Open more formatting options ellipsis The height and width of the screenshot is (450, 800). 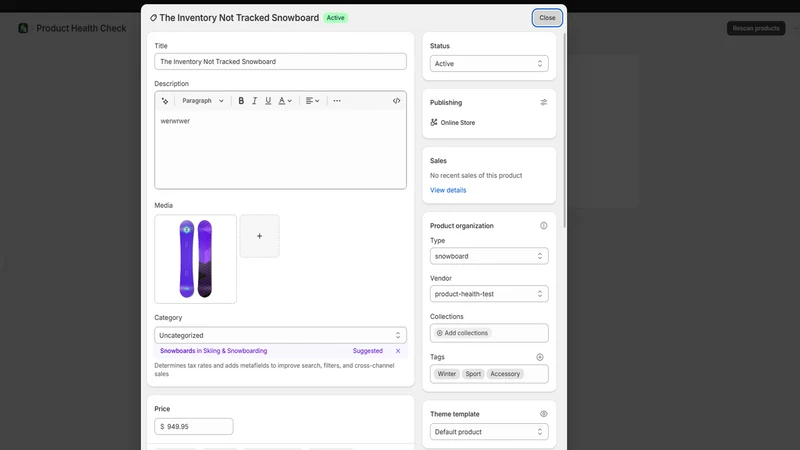pyautogui.click(x=337, y=101)
